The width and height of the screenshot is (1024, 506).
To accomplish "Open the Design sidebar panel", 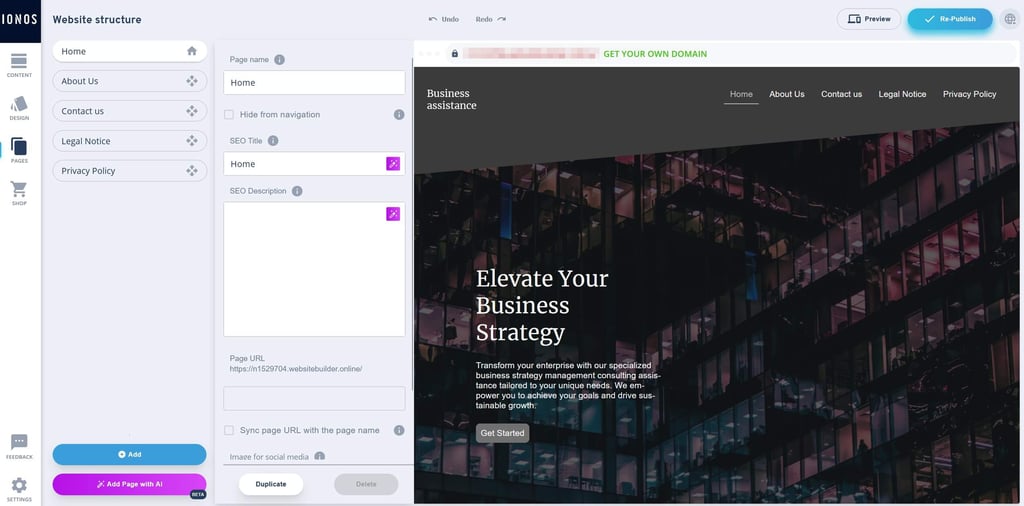I will (19, 108).
